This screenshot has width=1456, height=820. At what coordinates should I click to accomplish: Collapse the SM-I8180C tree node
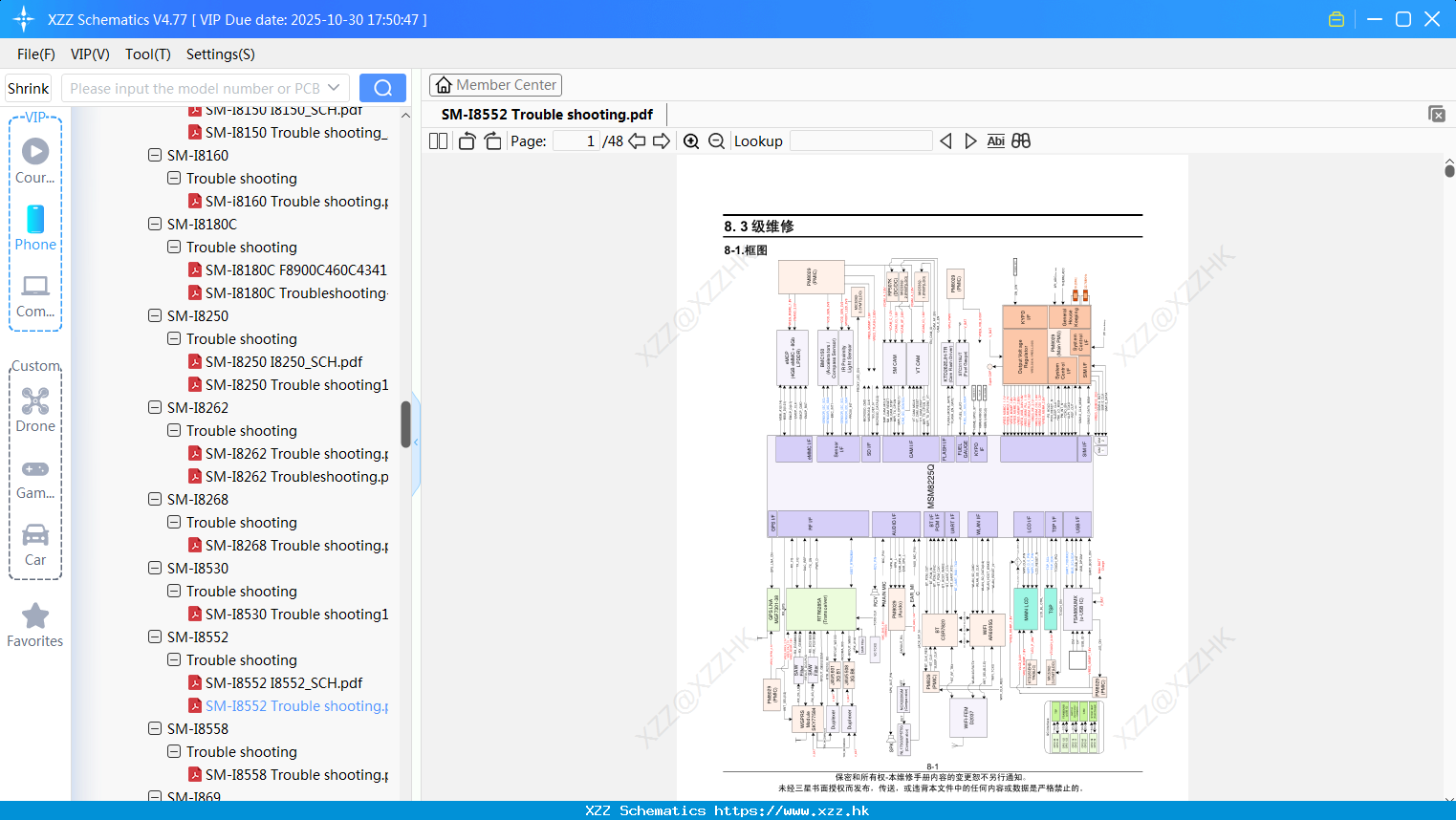click(x=155, y=224)
